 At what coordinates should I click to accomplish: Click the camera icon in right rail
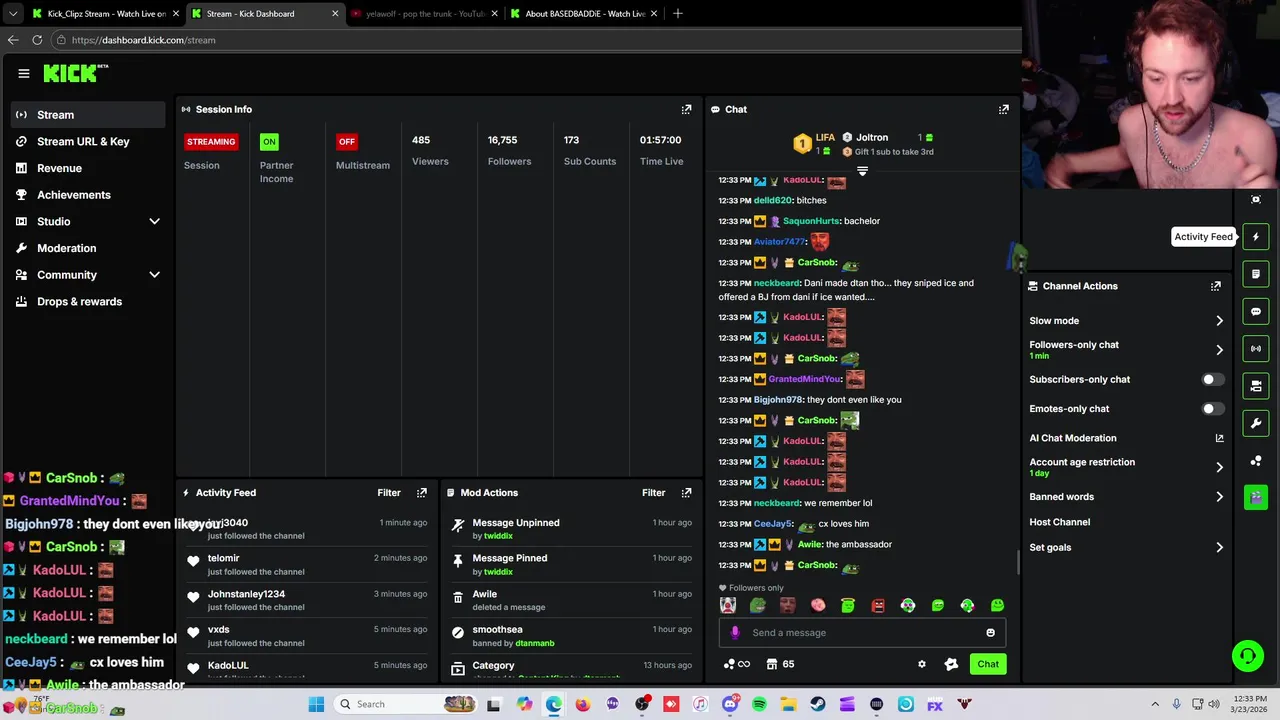point(1256,385)
